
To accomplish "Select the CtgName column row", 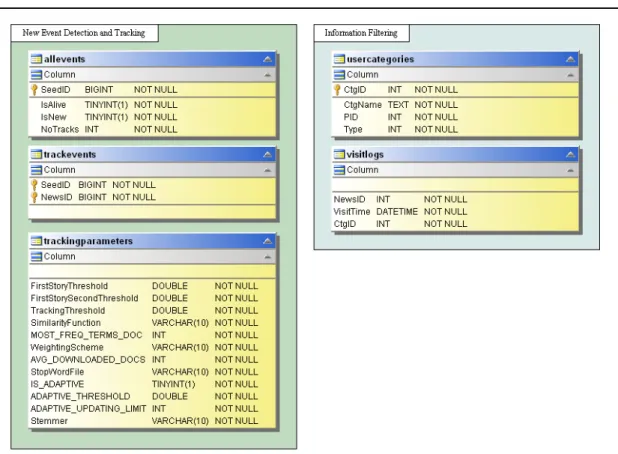I will [455, 105].
